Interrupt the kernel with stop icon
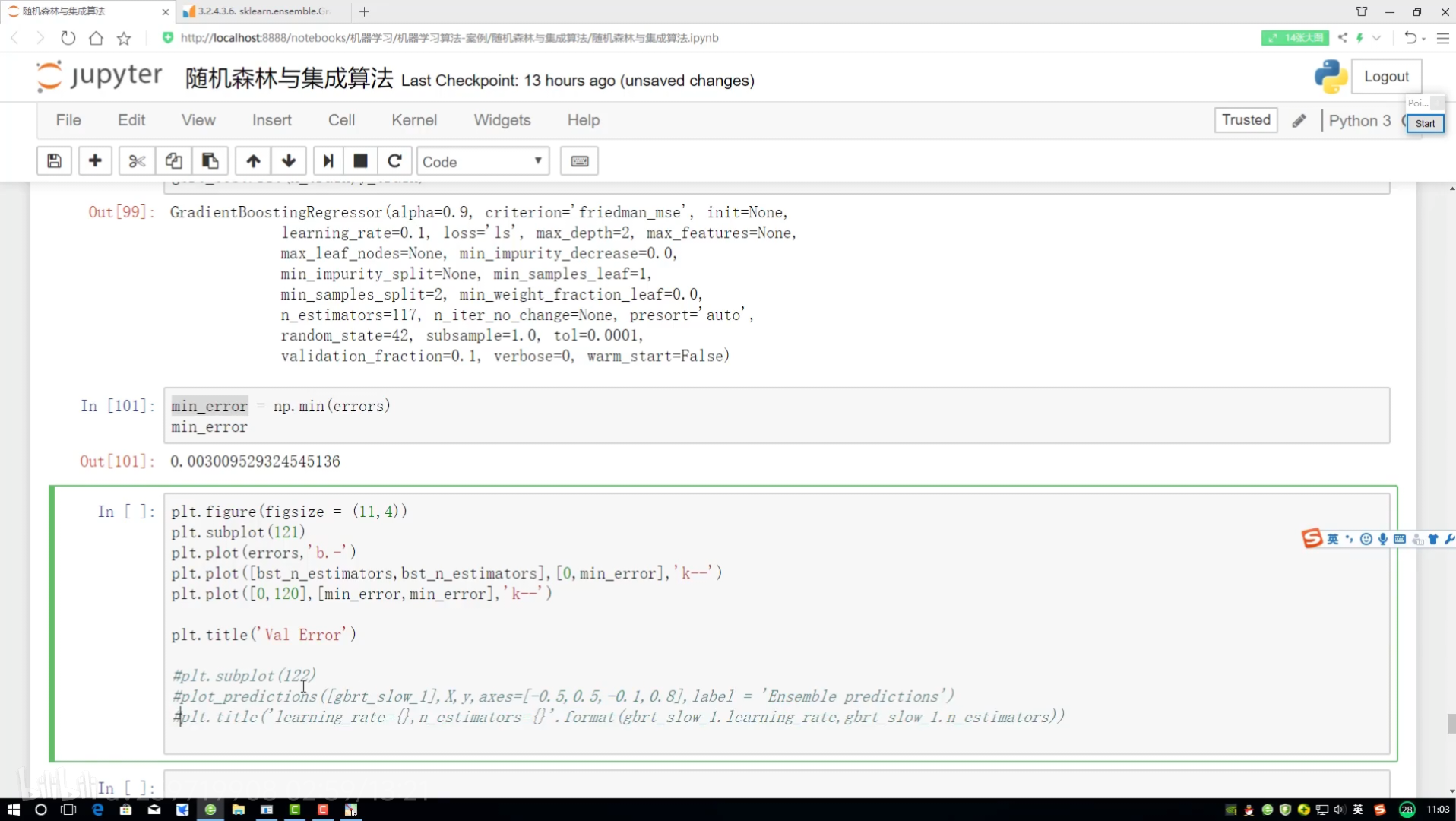Image resolution: width=1456 pixels, height=821 pixels. point(361,161)
